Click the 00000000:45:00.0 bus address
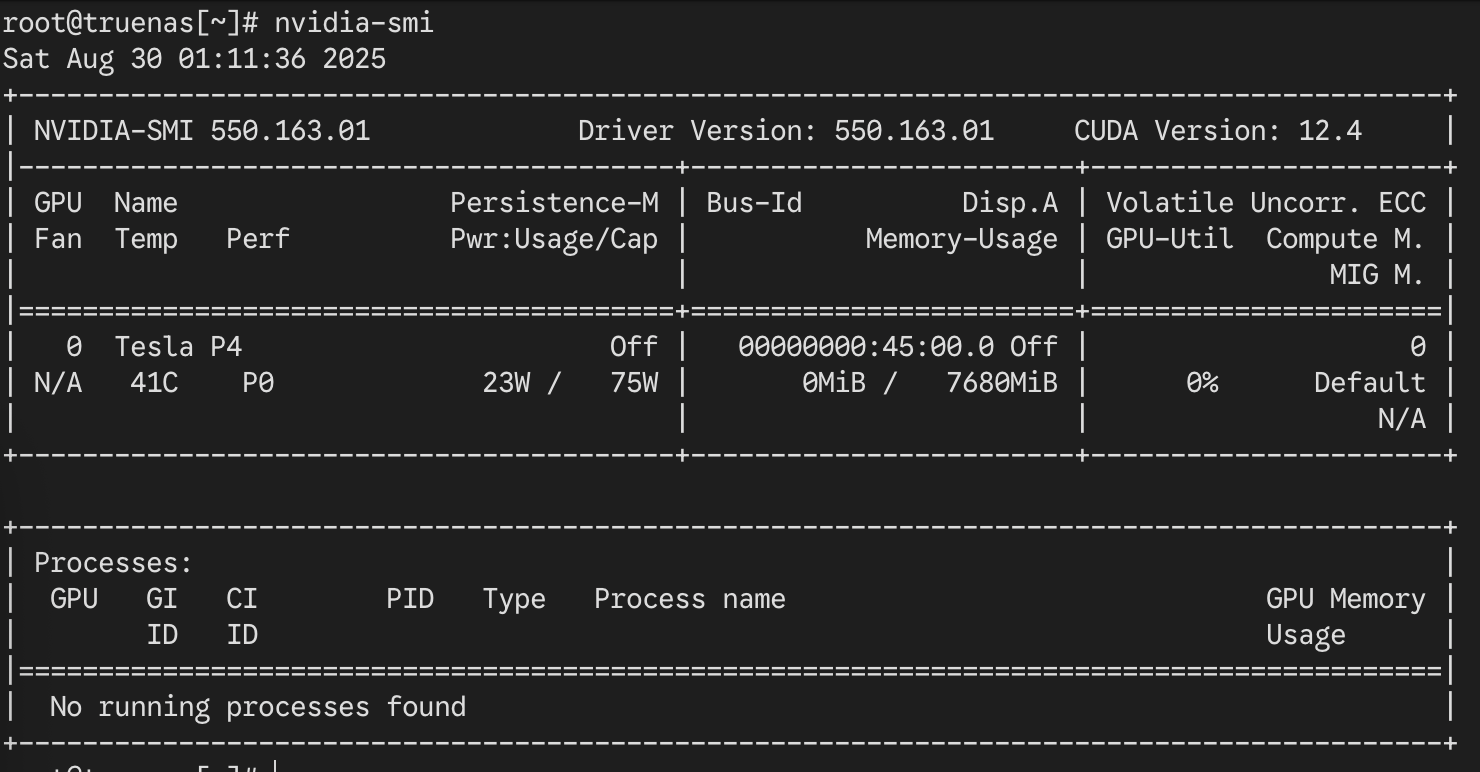The image size is (1480, 772). pos(866,347)
